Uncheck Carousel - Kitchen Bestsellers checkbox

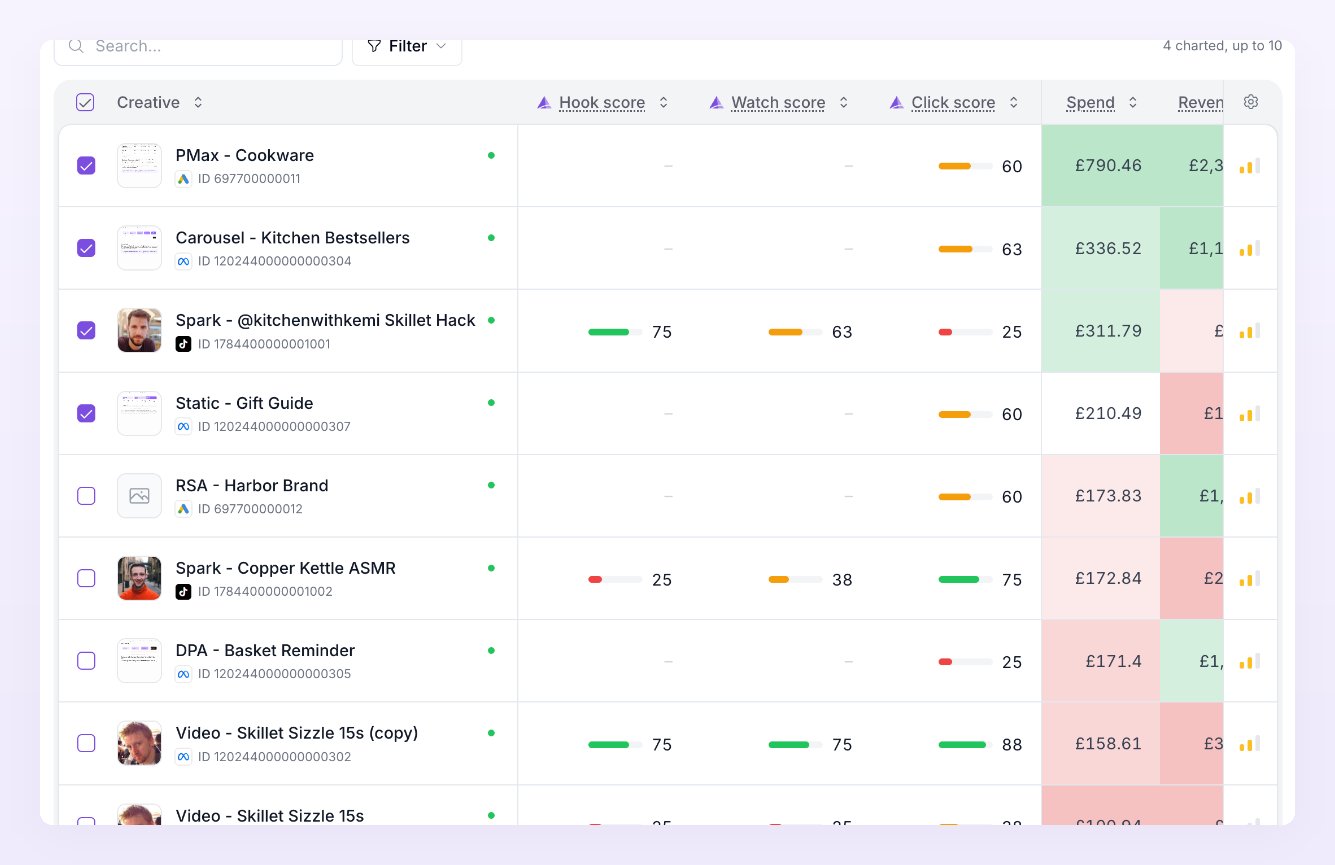tap(86, 248)
